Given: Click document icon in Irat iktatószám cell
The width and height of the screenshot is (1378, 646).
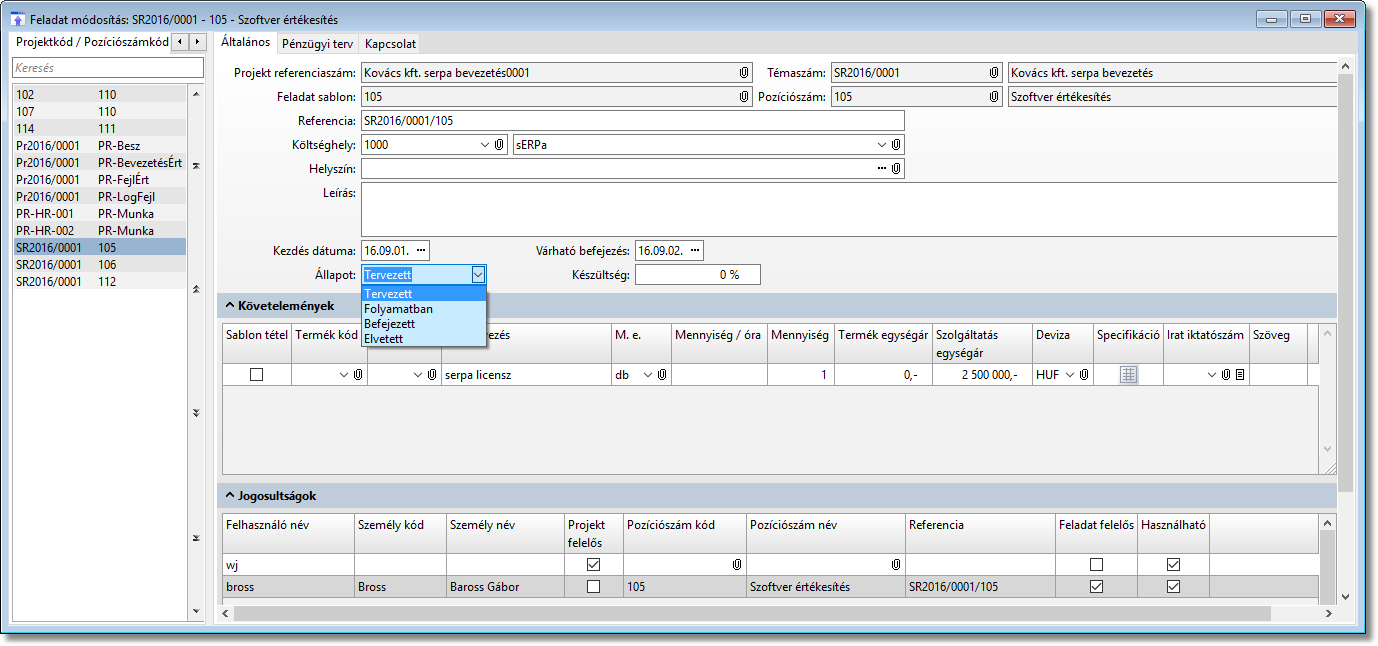Looking at the screenshot, I should tap(1240, 375).
